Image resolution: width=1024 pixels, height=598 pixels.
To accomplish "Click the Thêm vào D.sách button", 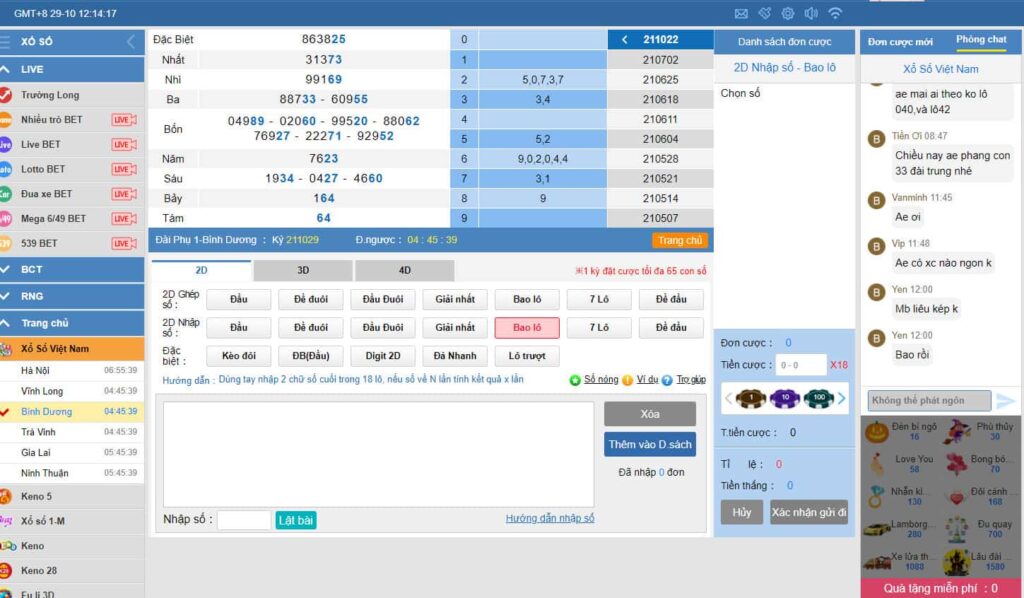I will click(649, 444).
